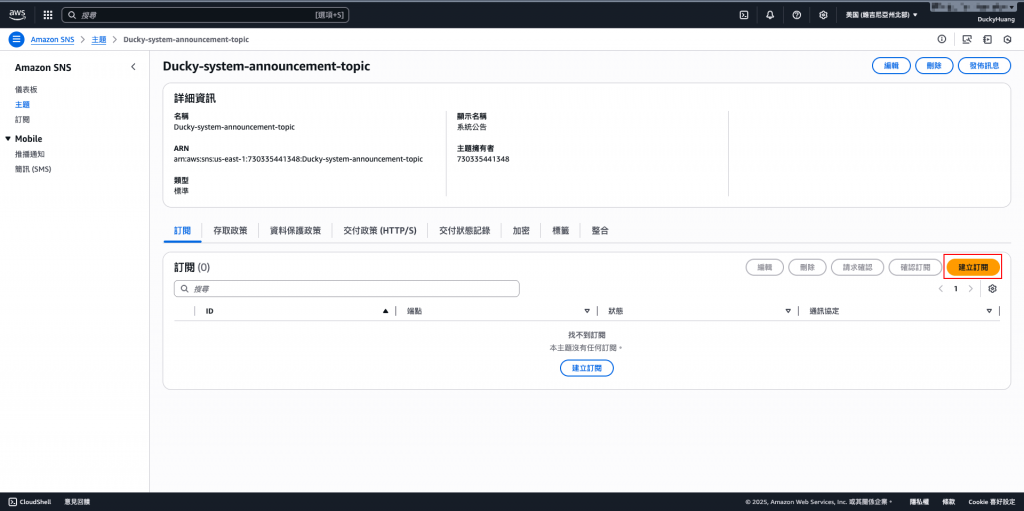This screenshot has height=511, width=1024.
Task: Click the disabled 編輯 subscription button
Action: click(x=765, y=267)
